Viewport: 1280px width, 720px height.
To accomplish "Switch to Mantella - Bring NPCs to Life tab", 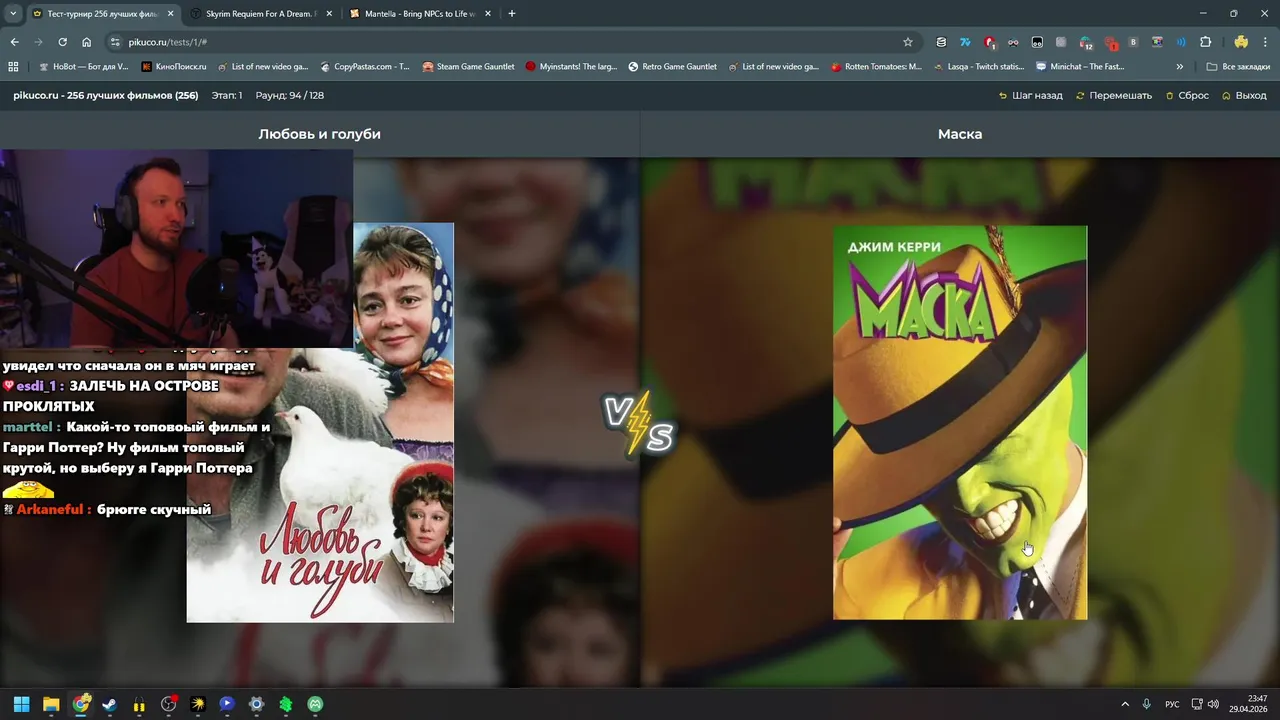I will point(421,14).
